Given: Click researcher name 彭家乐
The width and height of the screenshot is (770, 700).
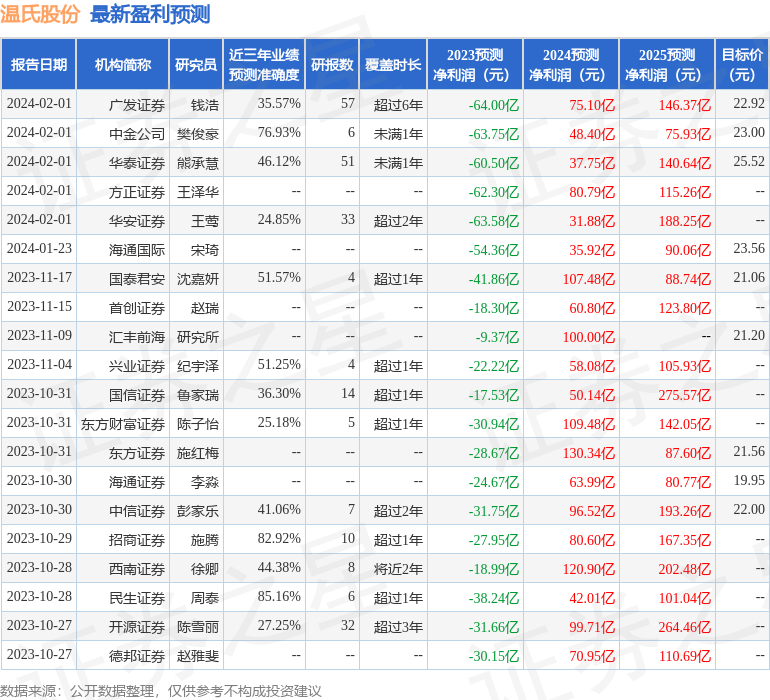Looking at the screenshot, I should pos(198,510).
